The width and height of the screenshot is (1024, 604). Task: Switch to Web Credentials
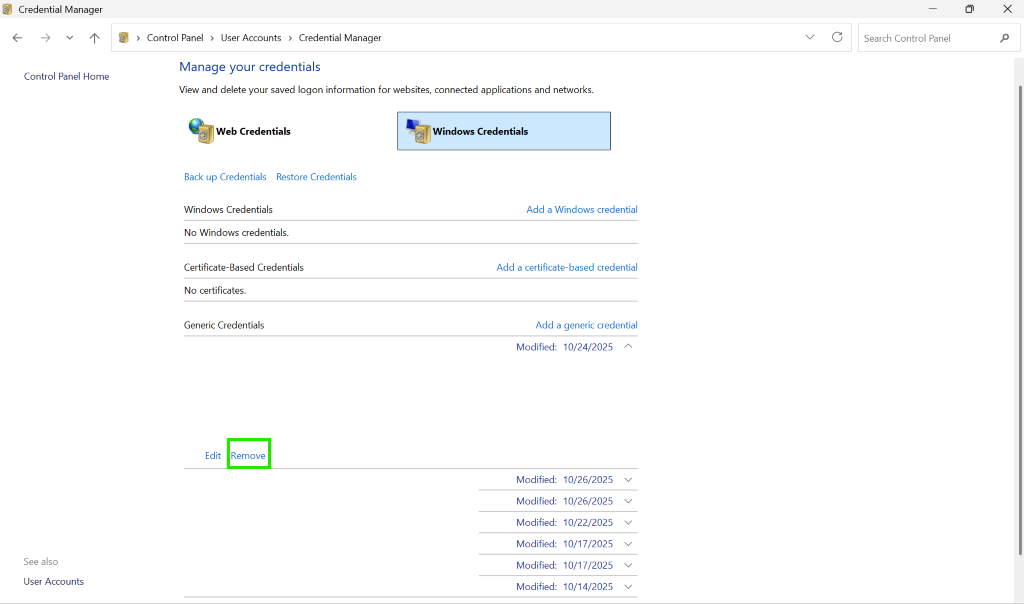click(x=239, y=131)
